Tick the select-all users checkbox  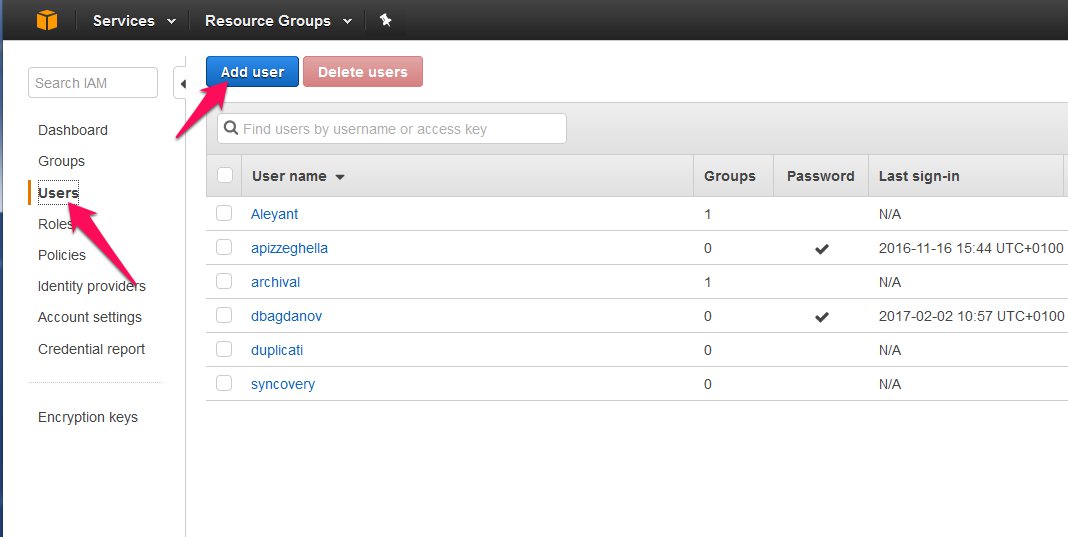[225, 175]
